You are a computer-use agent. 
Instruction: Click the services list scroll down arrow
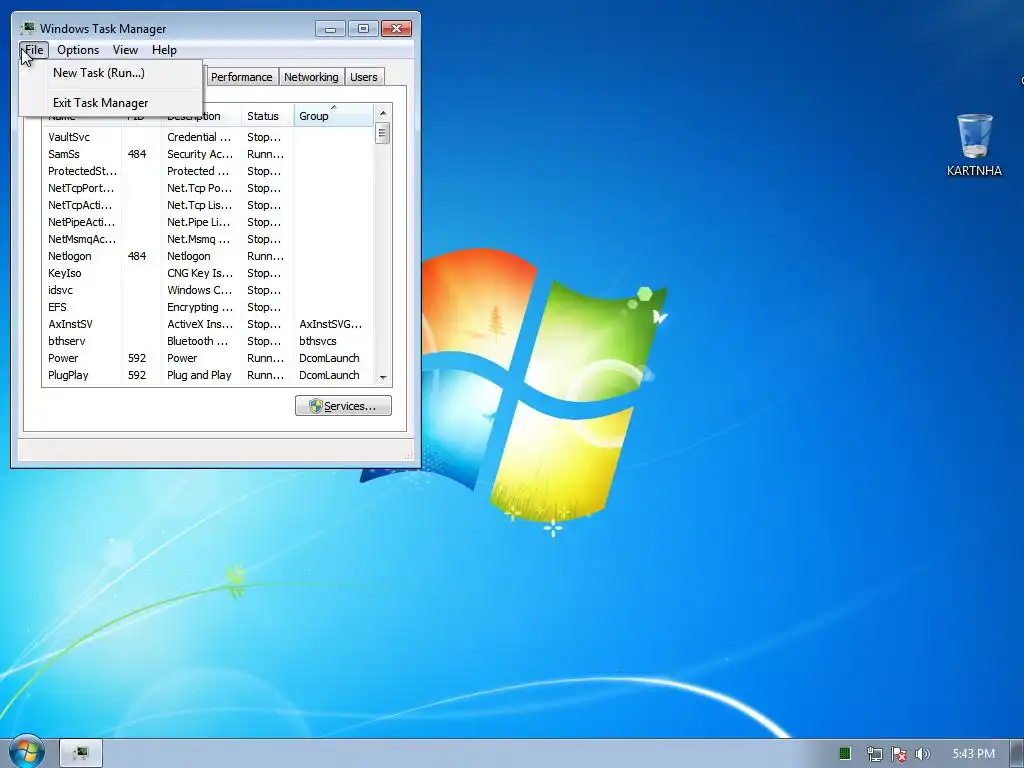[383, 377]
